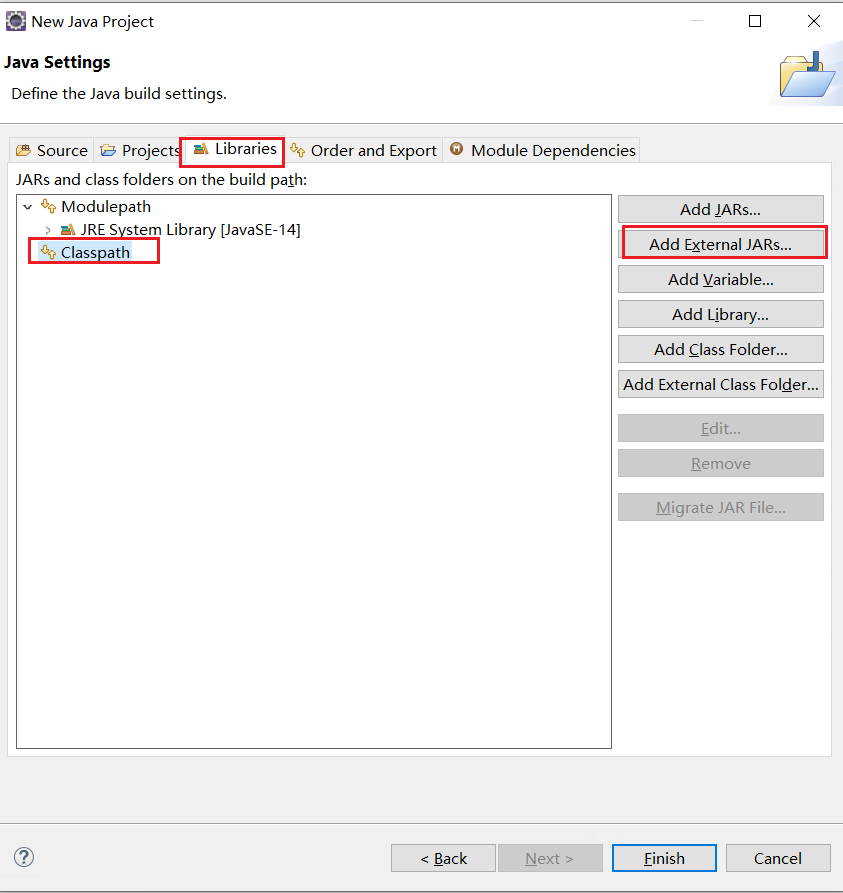Open the Add Library dialog
This screenshot has width=843, height=893.
point(720,314)
